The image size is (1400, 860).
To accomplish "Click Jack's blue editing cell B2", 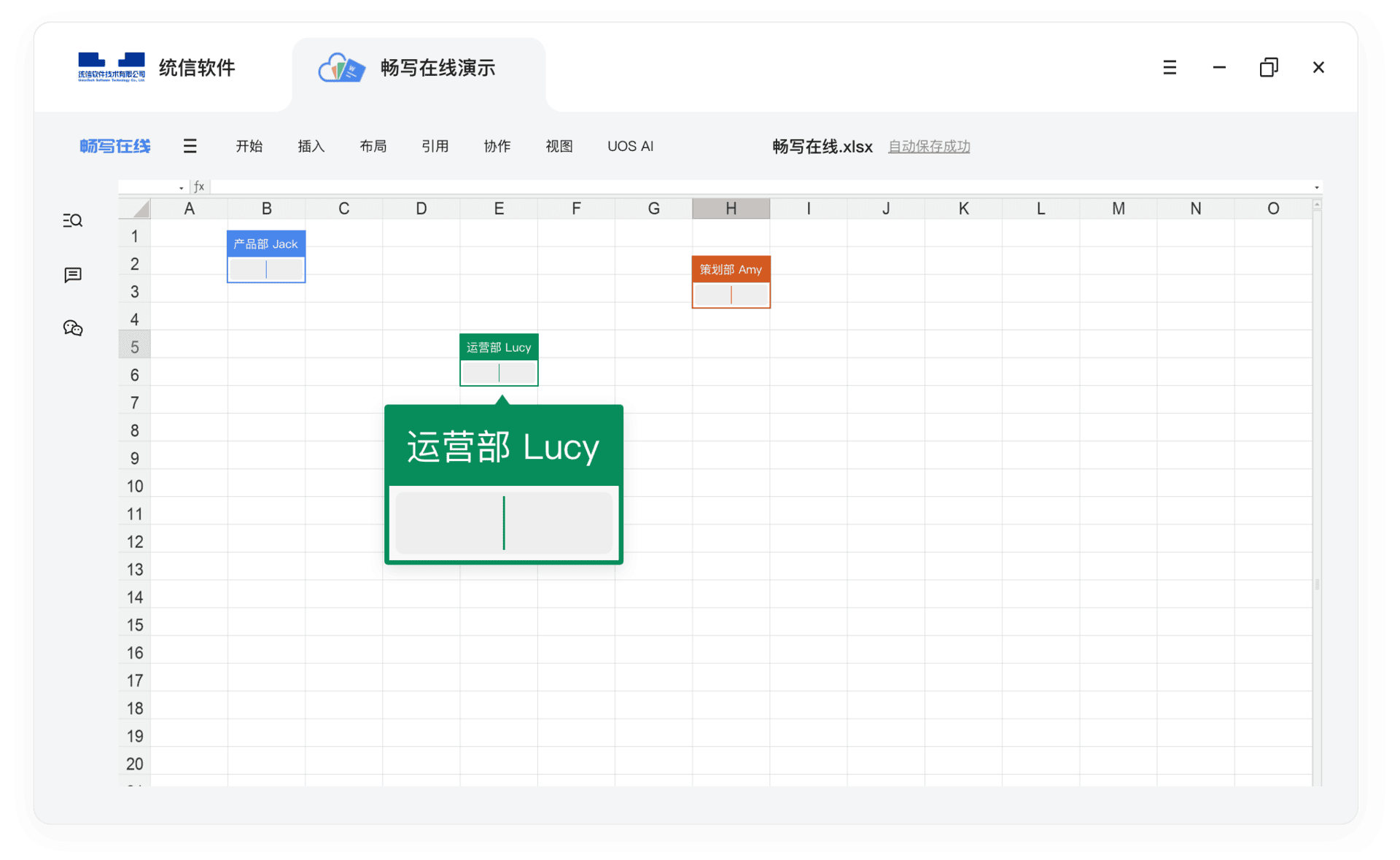I will 266,269.
